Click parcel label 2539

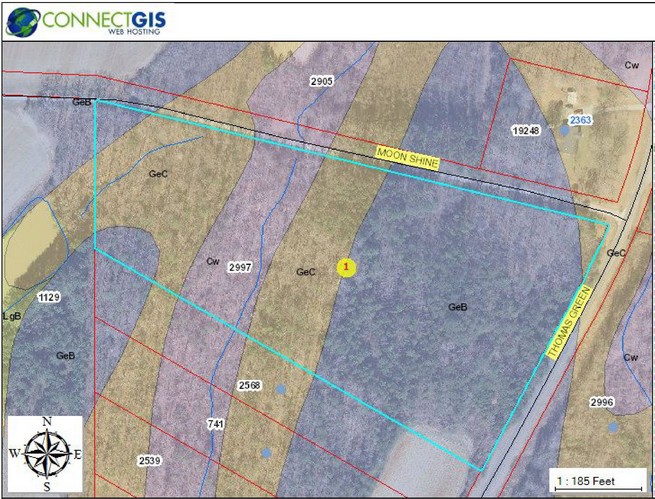pyautogui.click(x=150, y=461)
